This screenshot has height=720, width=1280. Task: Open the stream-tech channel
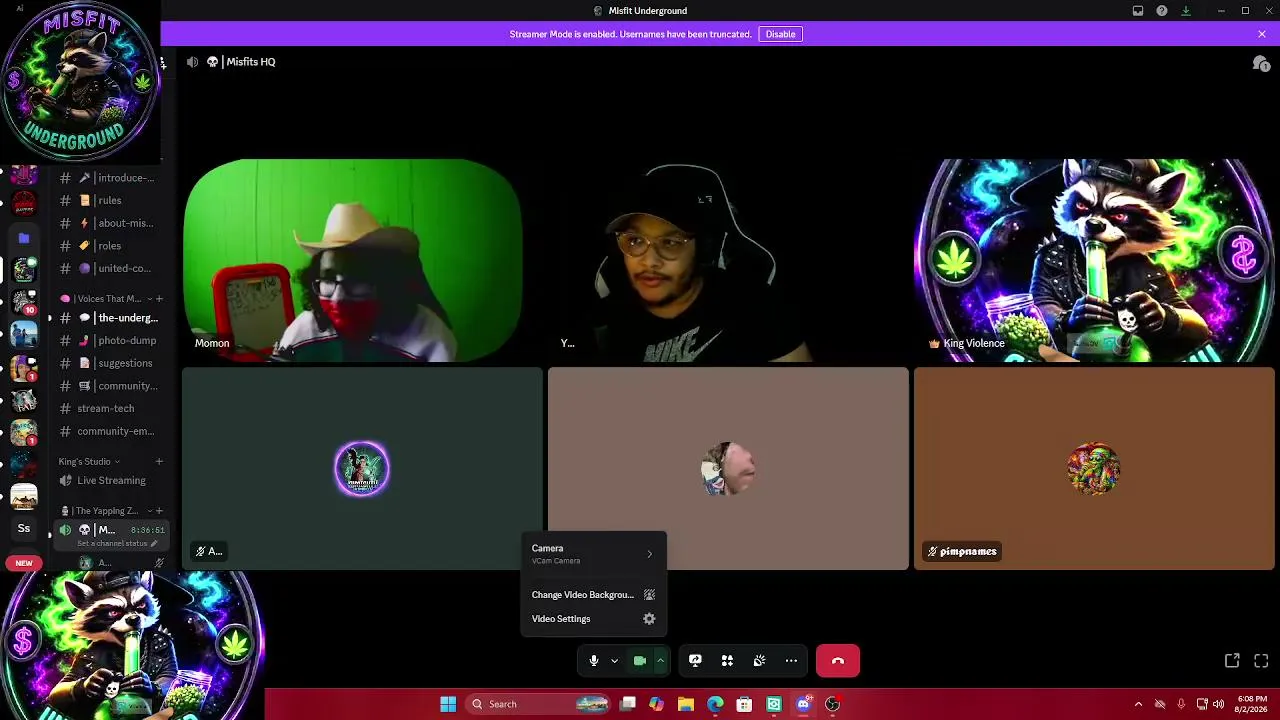coord(110,408)
